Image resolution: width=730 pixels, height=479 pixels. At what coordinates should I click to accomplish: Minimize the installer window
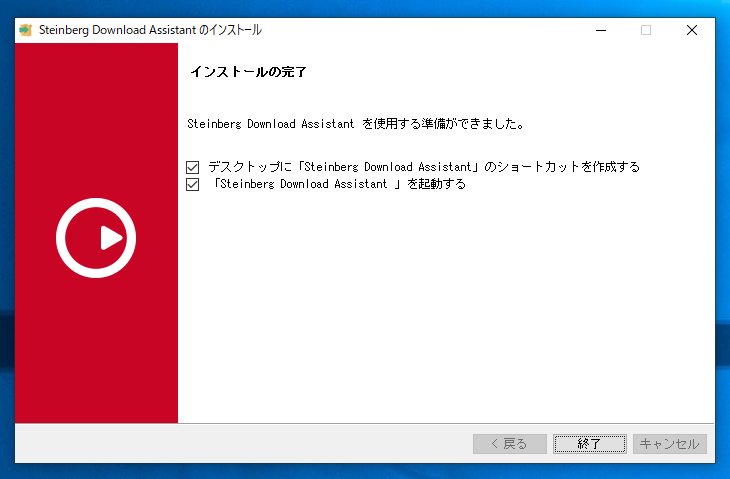(x=601, y=30)
